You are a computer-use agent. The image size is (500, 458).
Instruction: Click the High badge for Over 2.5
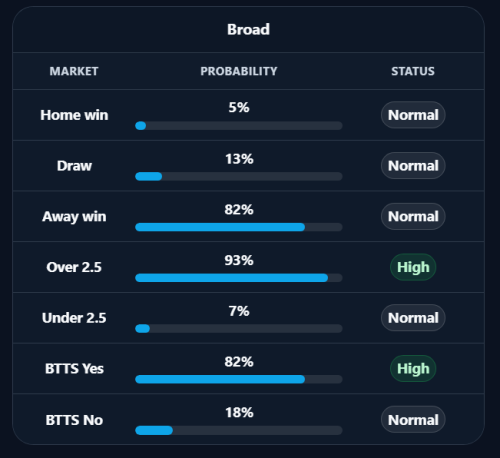coord(413,267)
